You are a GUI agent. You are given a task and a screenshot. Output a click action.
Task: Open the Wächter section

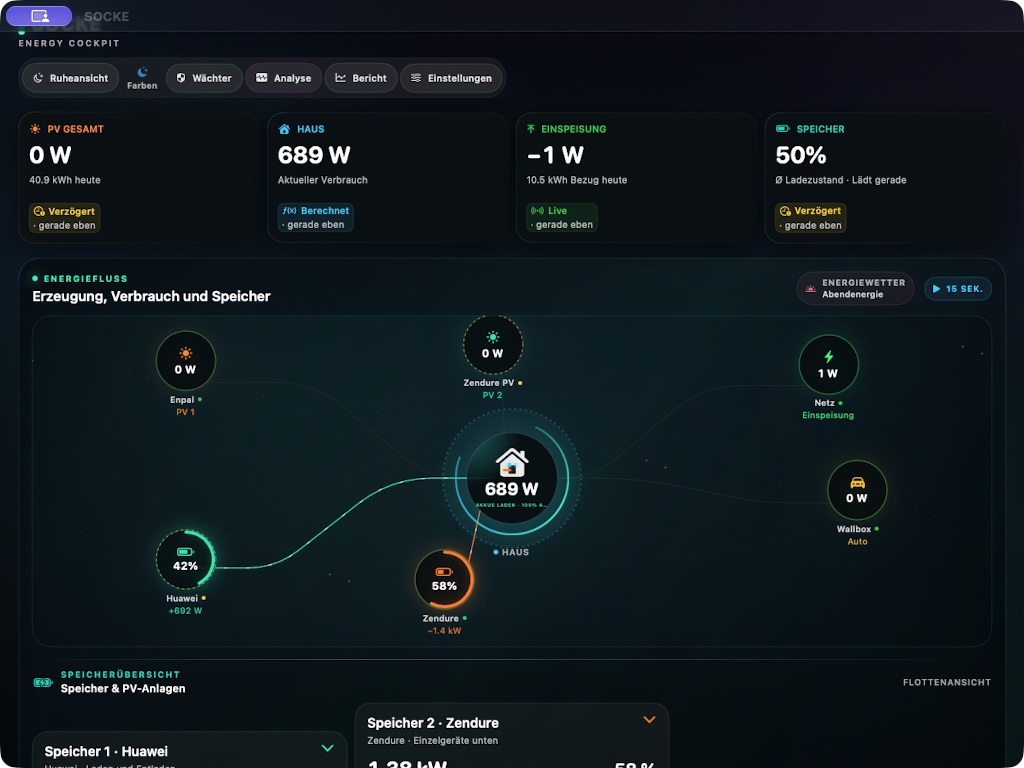204,78
